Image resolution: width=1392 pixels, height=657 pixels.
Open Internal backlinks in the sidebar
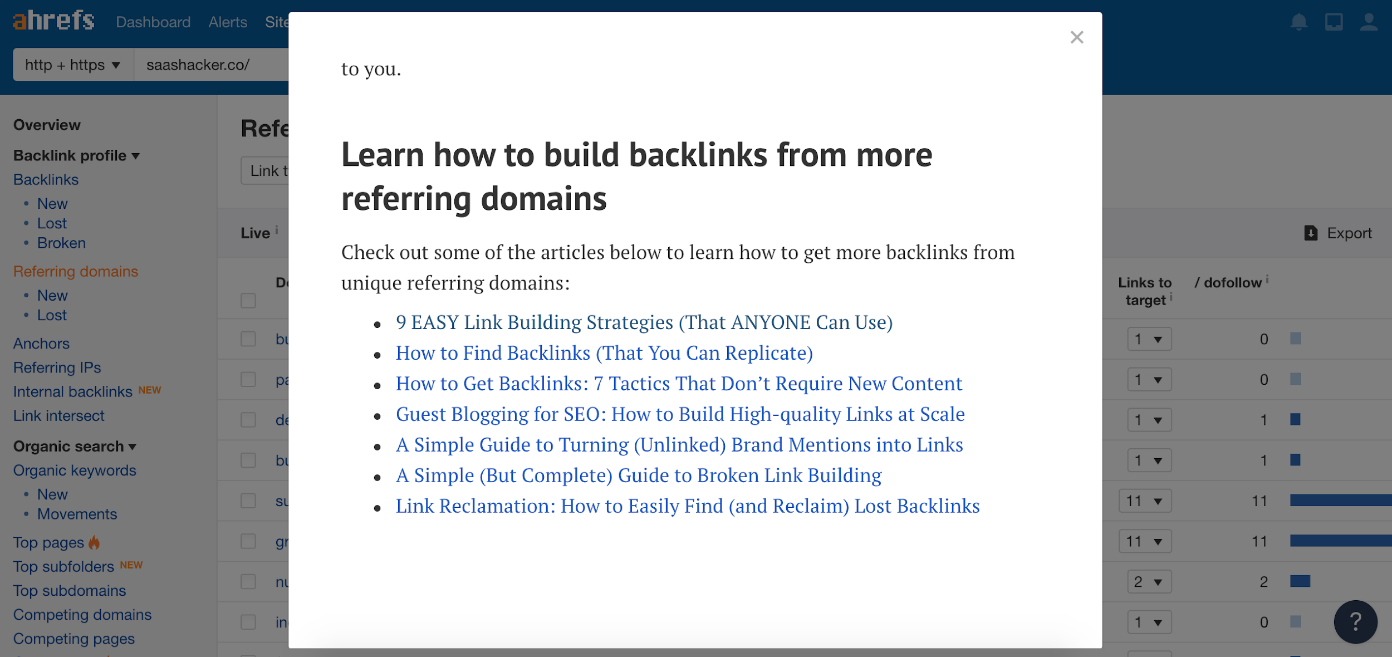click(x=73, y=392)
